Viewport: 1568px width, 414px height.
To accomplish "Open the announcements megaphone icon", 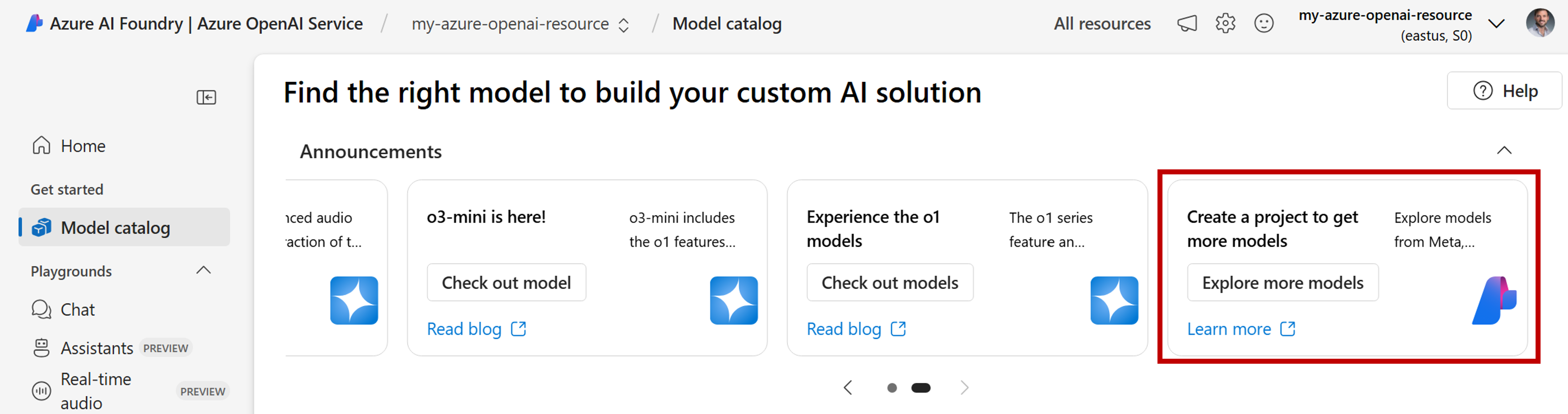I will pos(1186,24).
